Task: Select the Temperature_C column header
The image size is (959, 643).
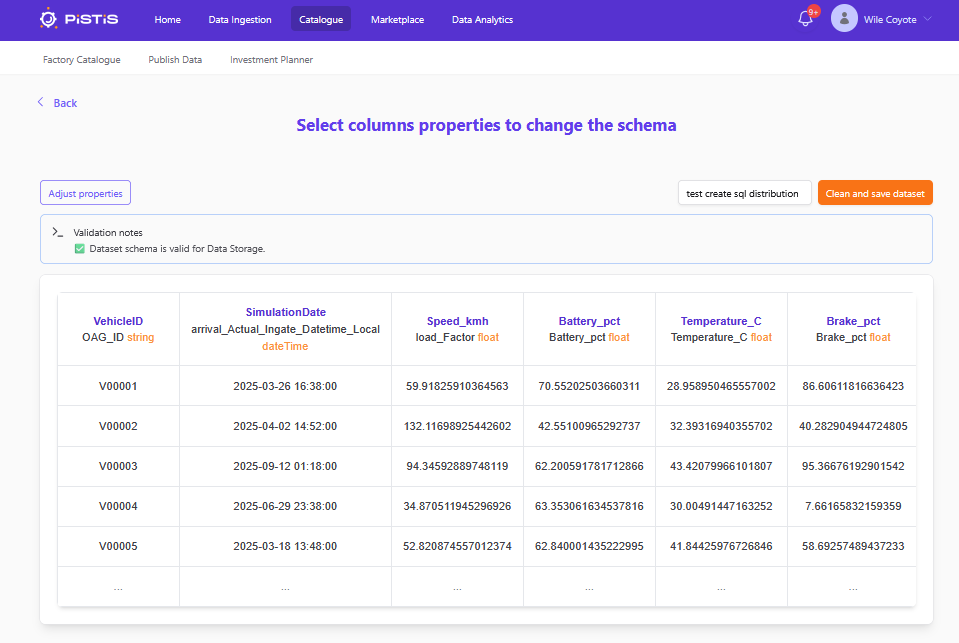Action: (x=721, y=321)
